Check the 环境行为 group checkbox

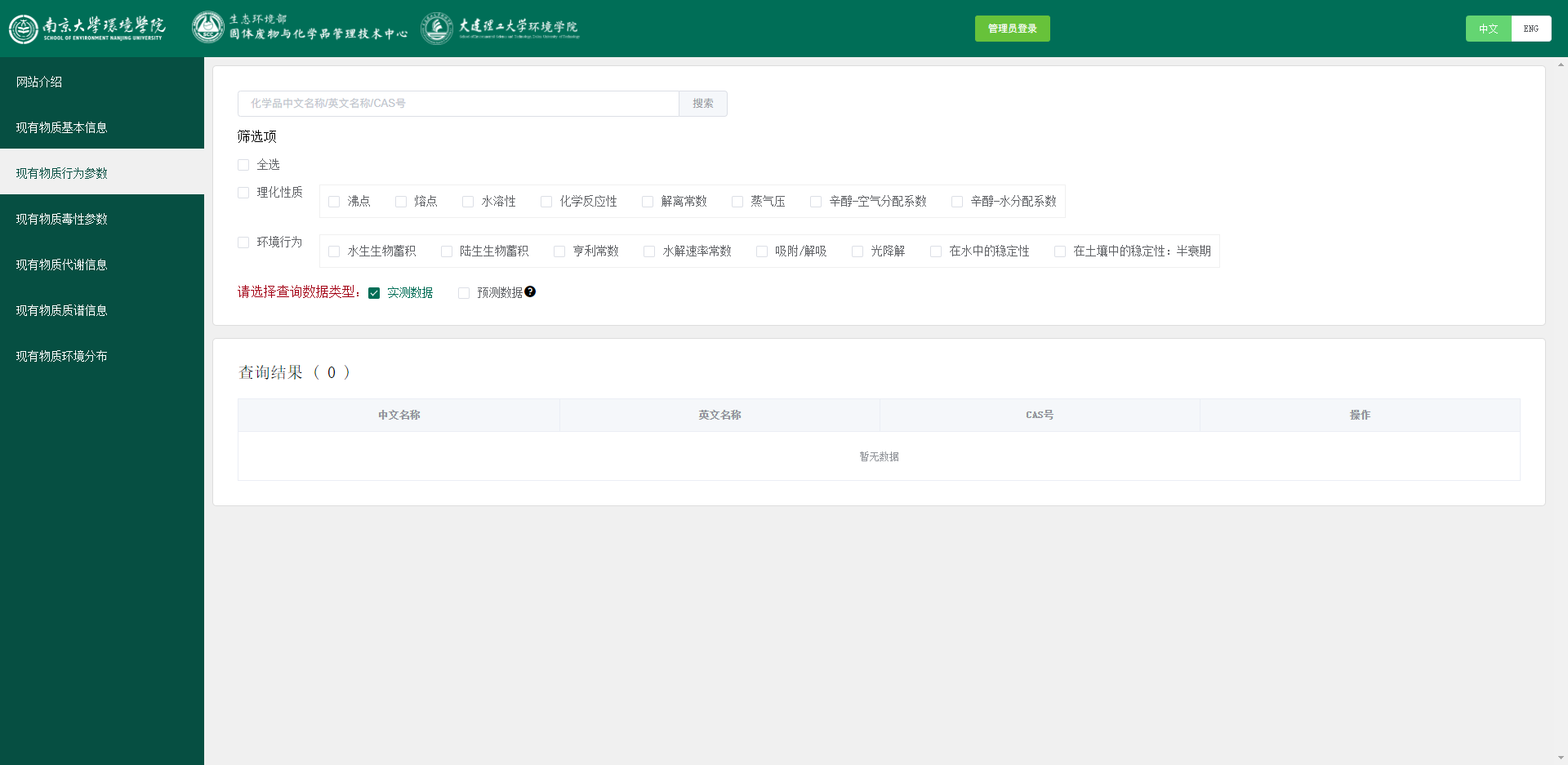243,242
